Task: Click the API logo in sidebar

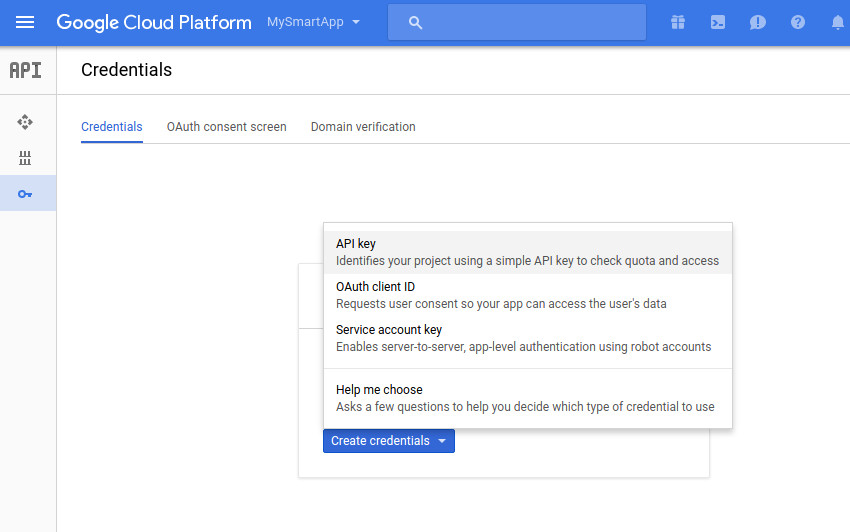Action: 25,70
